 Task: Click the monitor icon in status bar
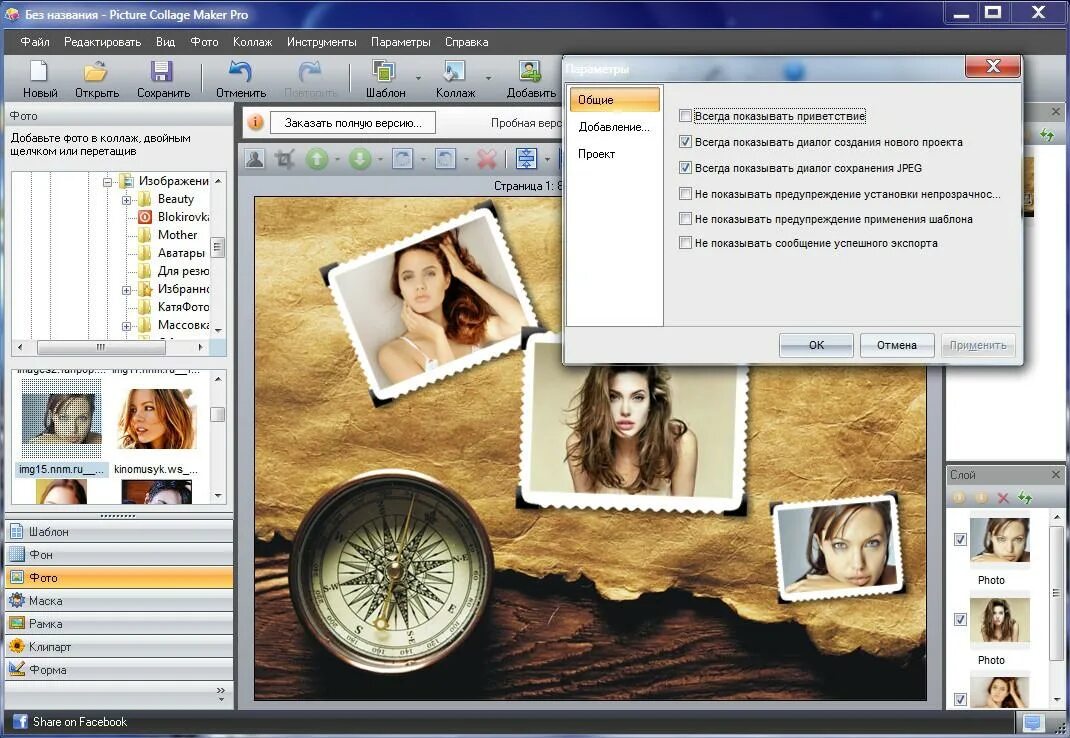tap(1032, 722)
